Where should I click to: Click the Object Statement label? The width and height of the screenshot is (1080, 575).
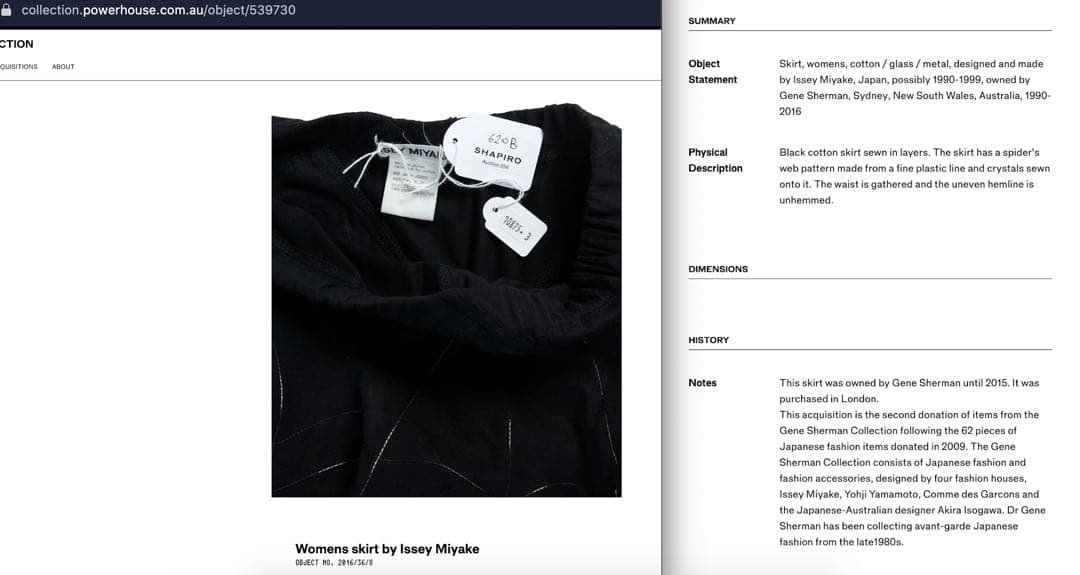(713, 72)
